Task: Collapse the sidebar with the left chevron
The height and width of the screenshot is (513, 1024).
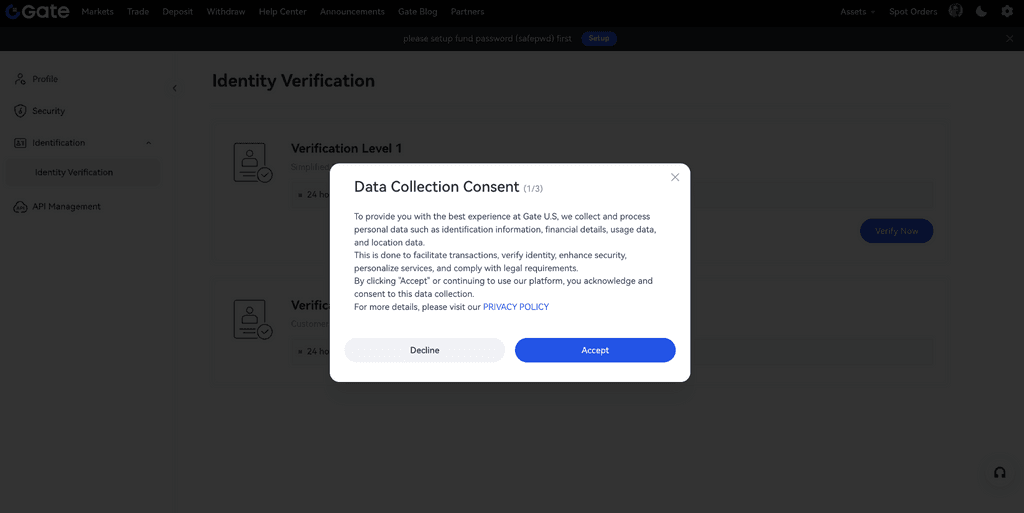Action: point(174,88)
